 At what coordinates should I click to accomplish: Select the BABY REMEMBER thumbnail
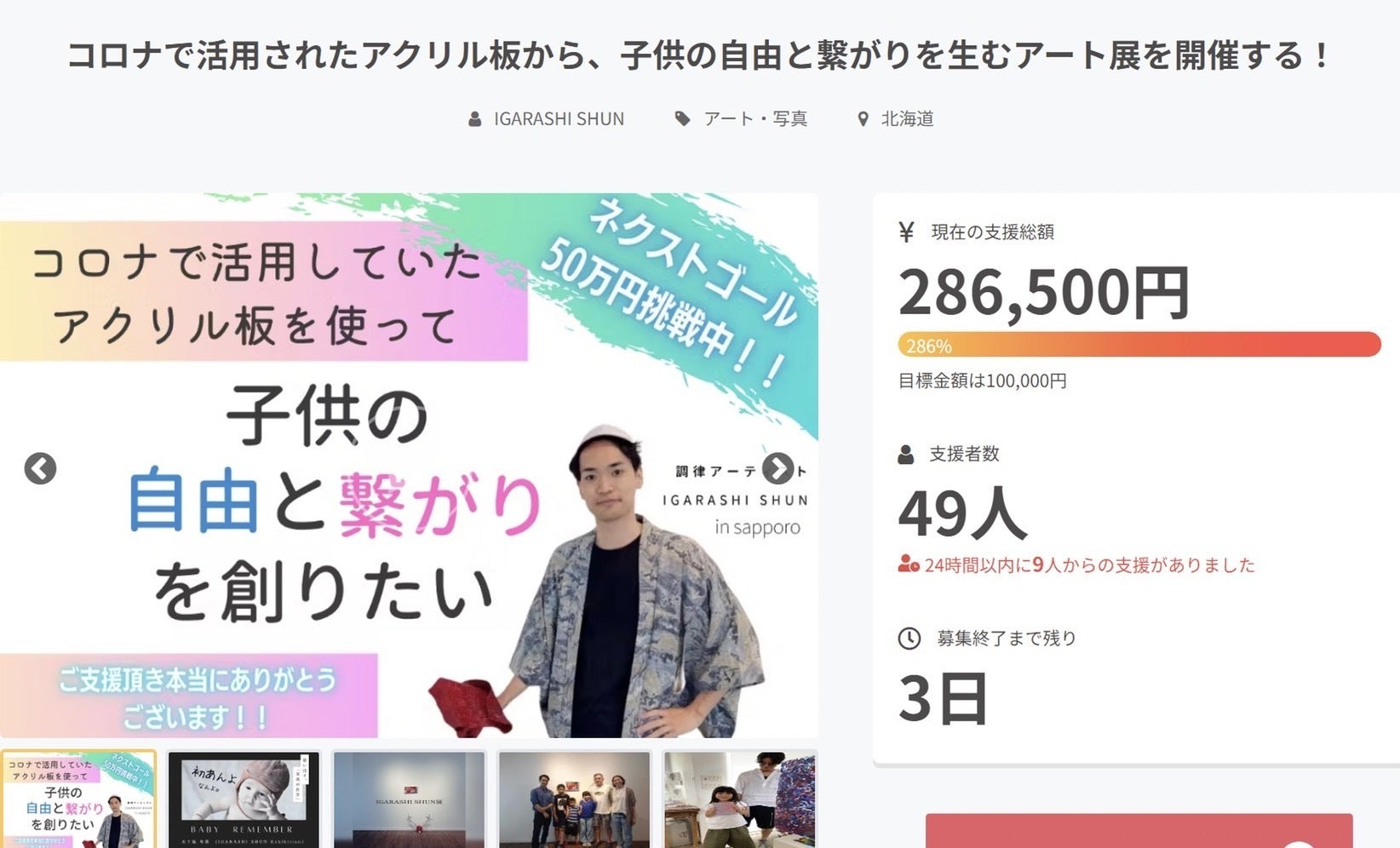tap(243, 799)
